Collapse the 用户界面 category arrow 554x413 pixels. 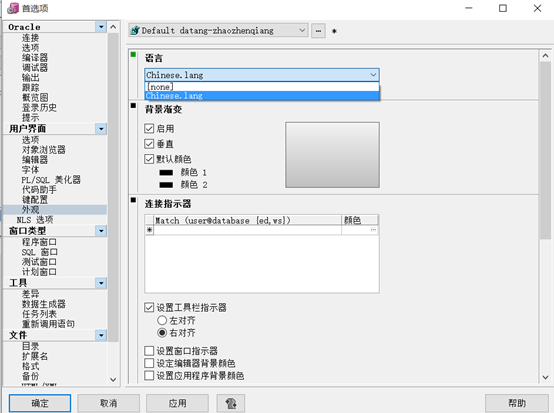point(101,129)
